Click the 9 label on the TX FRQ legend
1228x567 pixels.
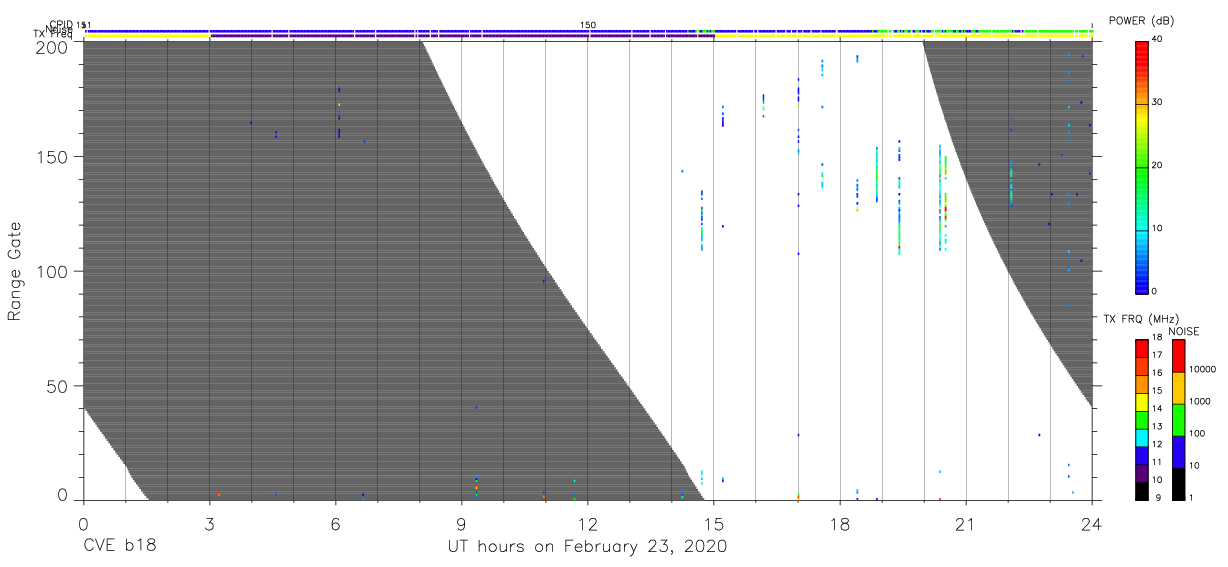[1158, 497]
